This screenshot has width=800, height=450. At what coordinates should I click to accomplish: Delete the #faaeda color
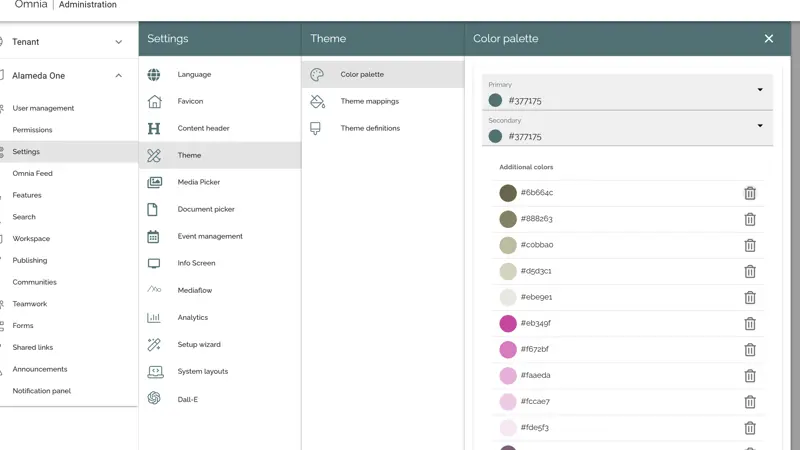coord(749,376)
